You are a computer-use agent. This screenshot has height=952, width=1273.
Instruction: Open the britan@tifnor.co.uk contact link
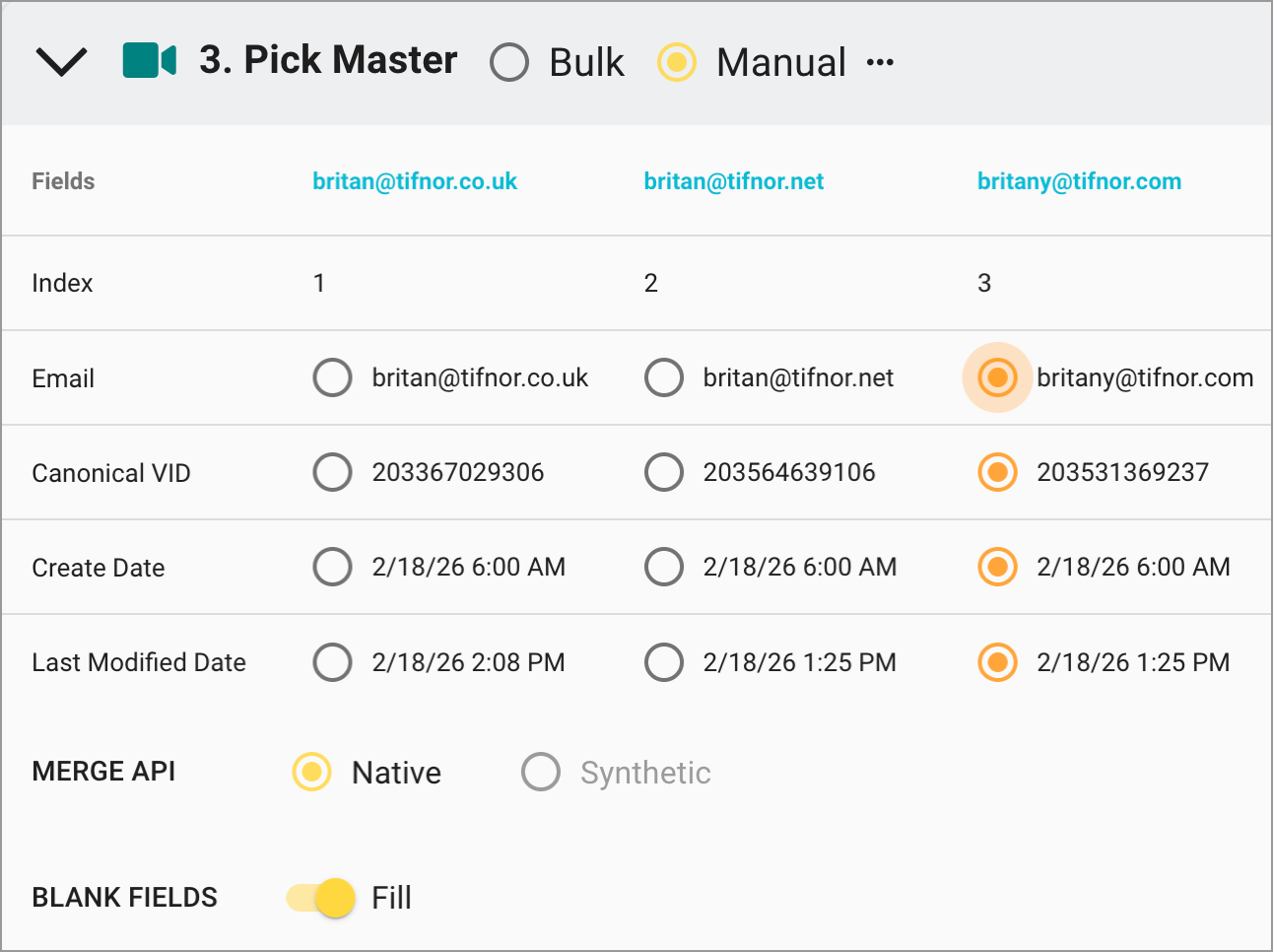tap(414, 180)
